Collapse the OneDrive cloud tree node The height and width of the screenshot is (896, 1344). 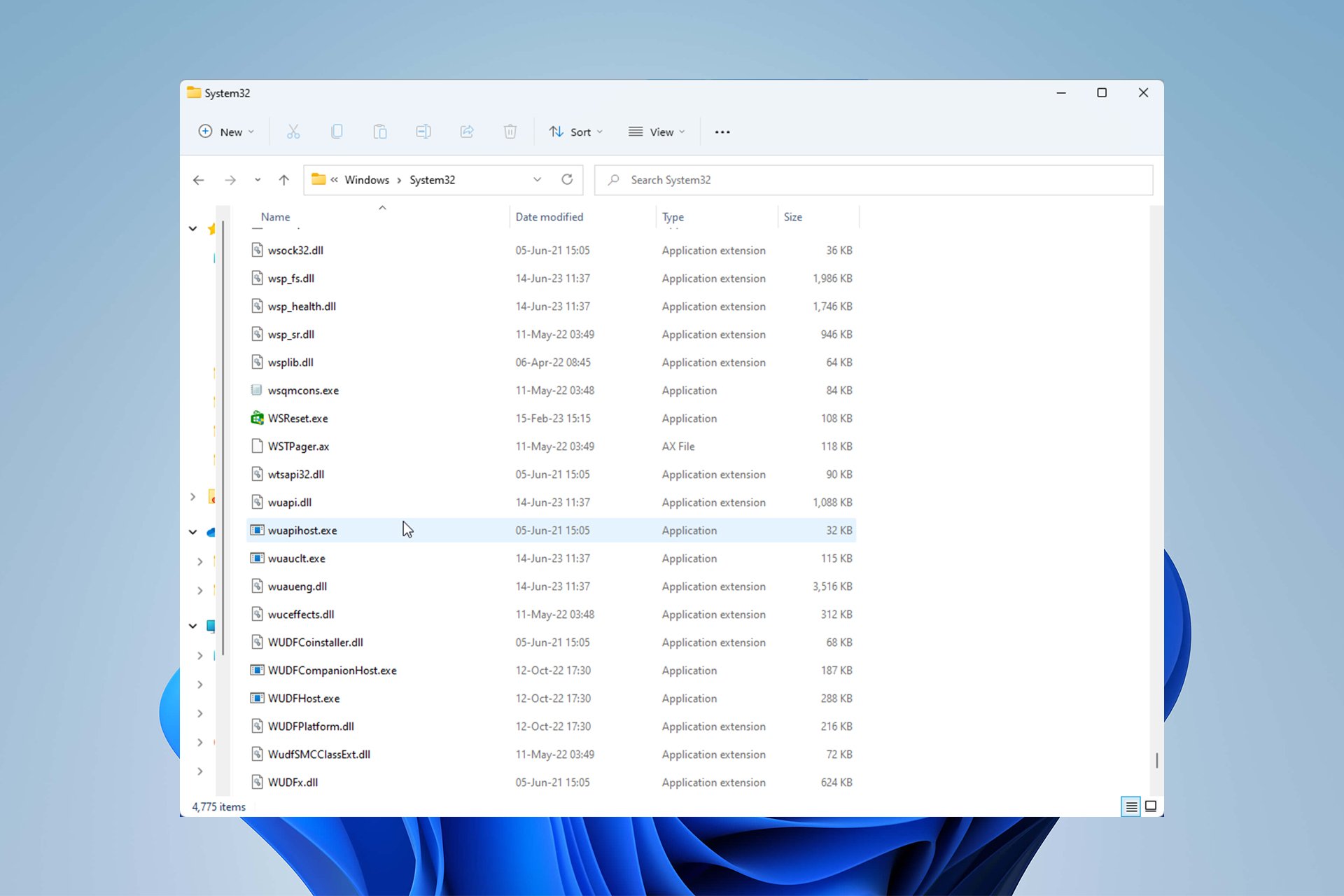(x=192, y=532)
